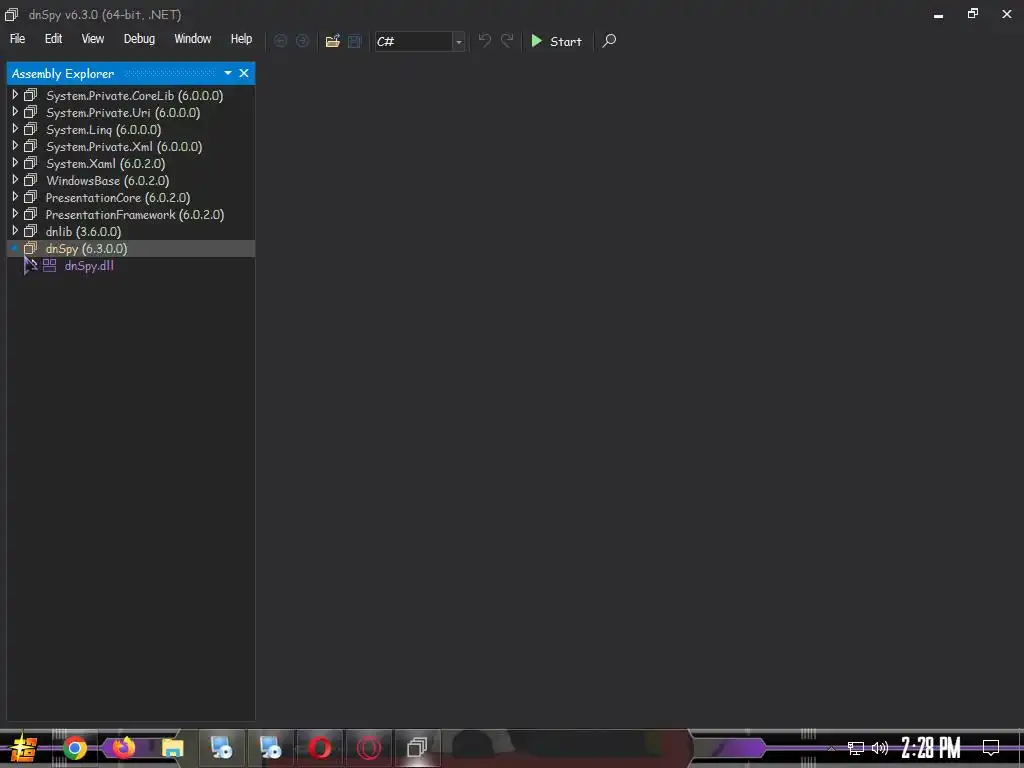Expand the System.Private.Xml node

15,146
